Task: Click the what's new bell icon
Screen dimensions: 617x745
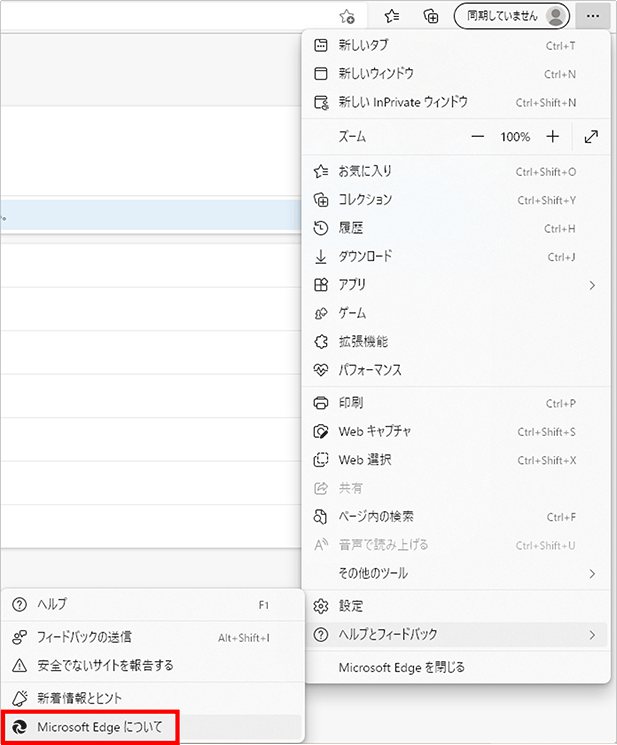Action: coord(19,697)
